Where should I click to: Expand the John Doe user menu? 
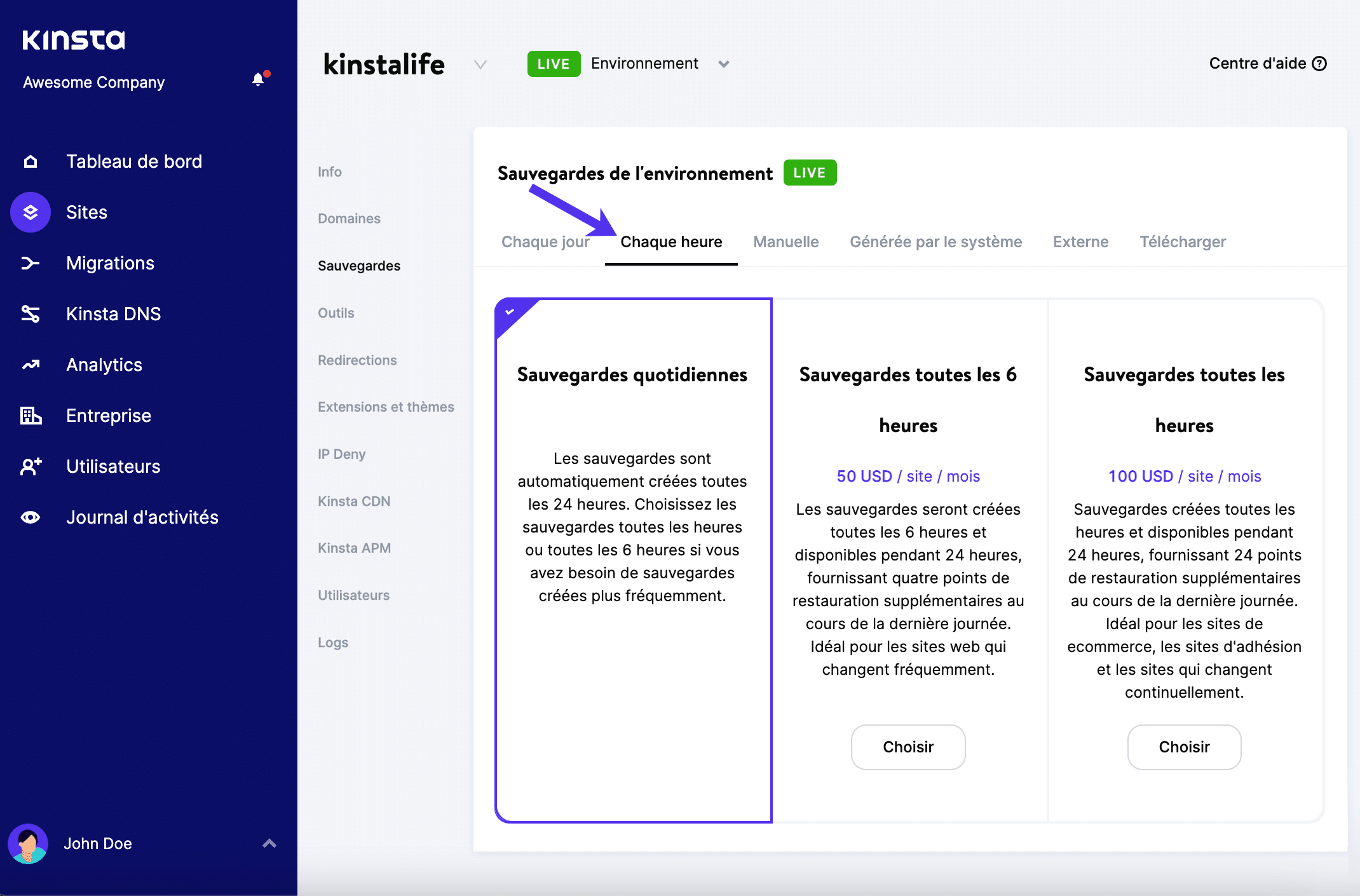coord(269,843)
